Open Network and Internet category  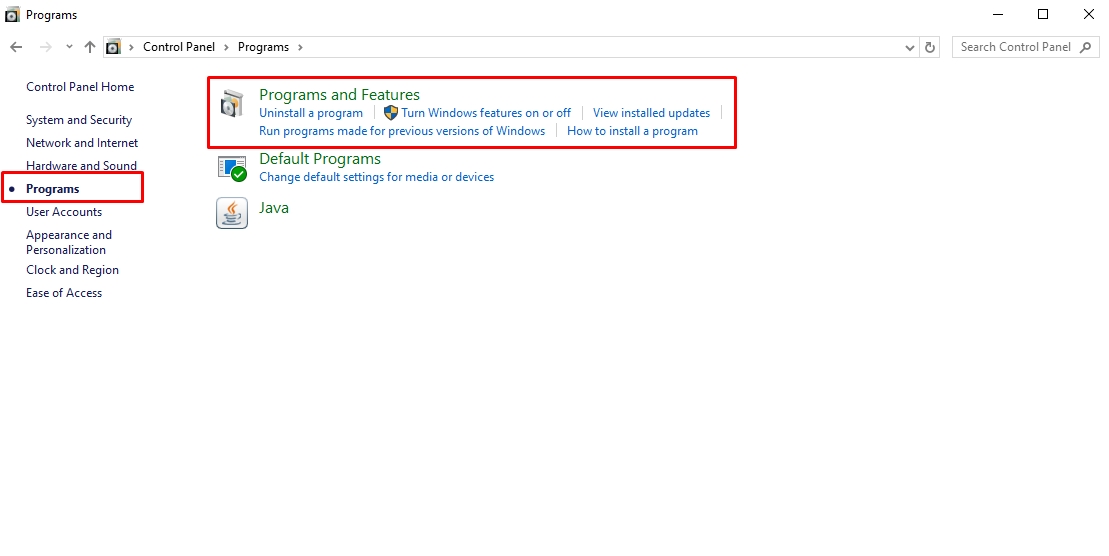pos(82,143)
